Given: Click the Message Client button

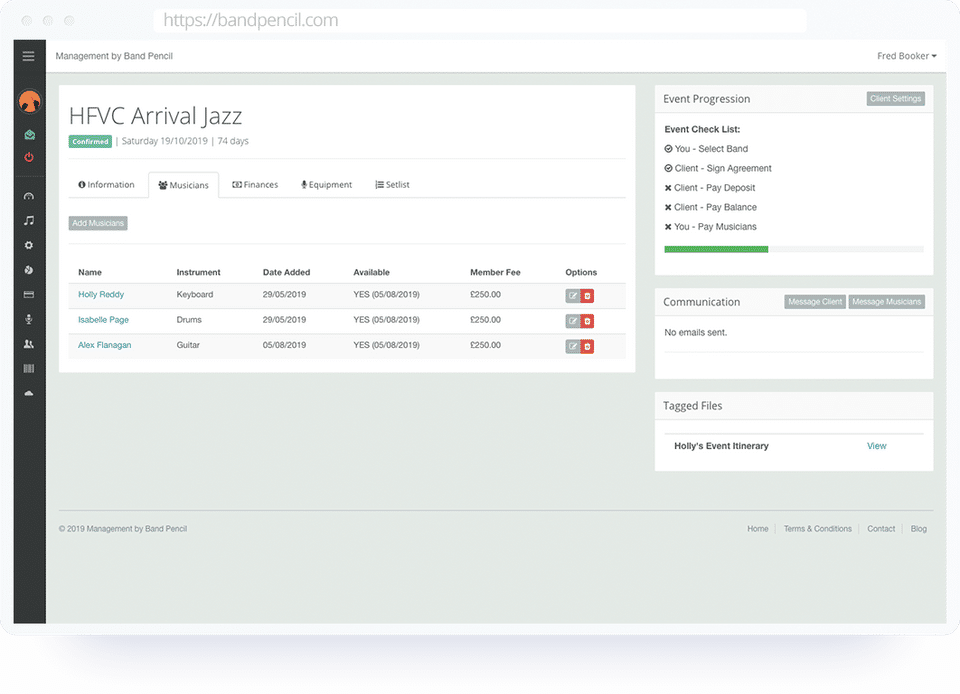Looking at the screenshot, I should pos(815,302).
